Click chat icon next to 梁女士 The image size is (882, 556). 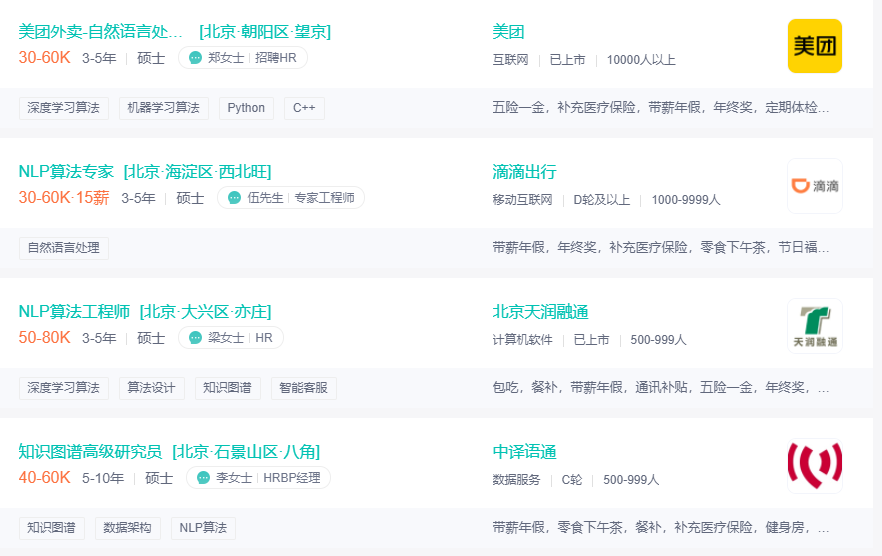[195, 338]
